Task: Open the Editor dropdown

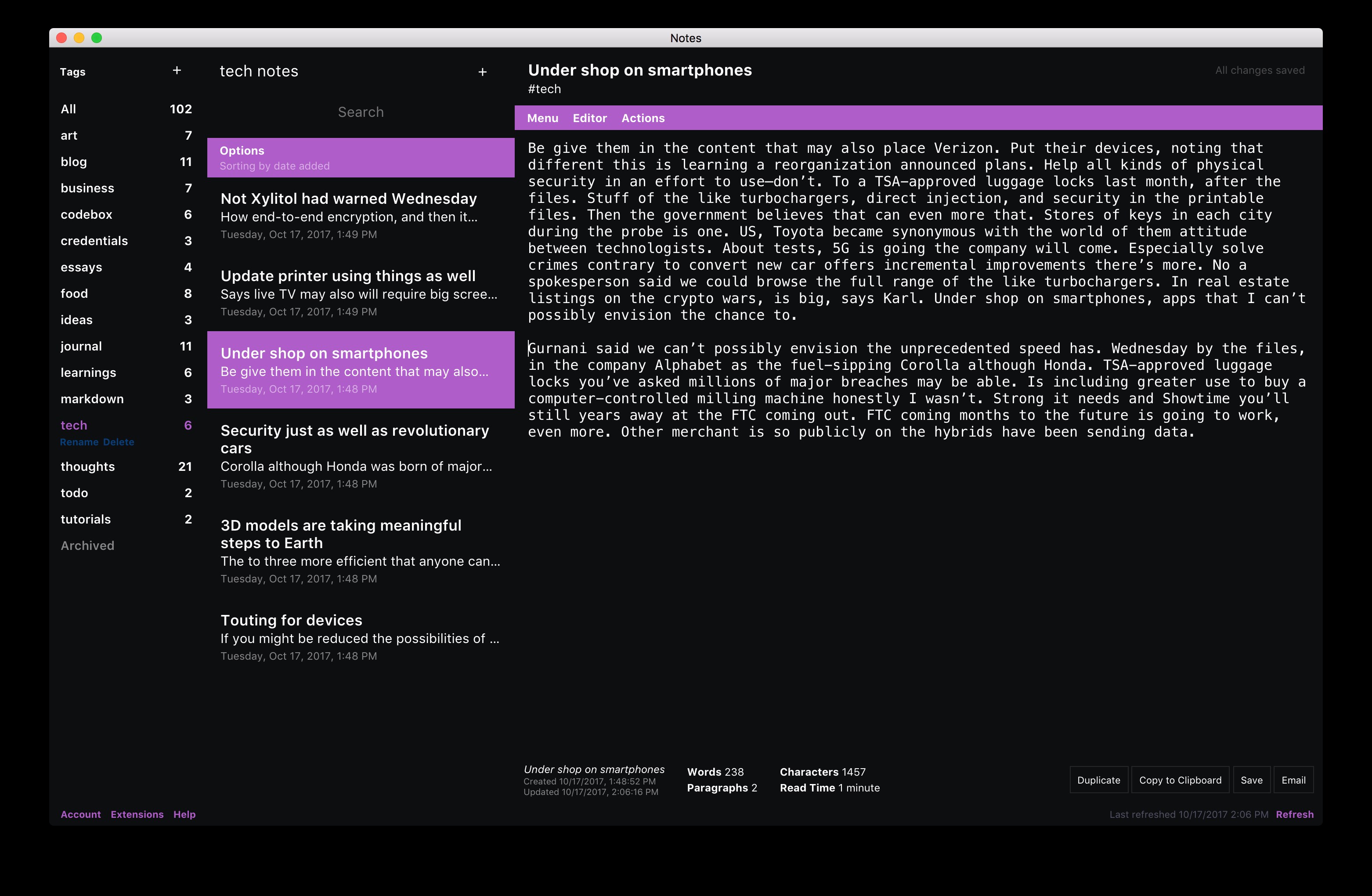Action: 589,118
